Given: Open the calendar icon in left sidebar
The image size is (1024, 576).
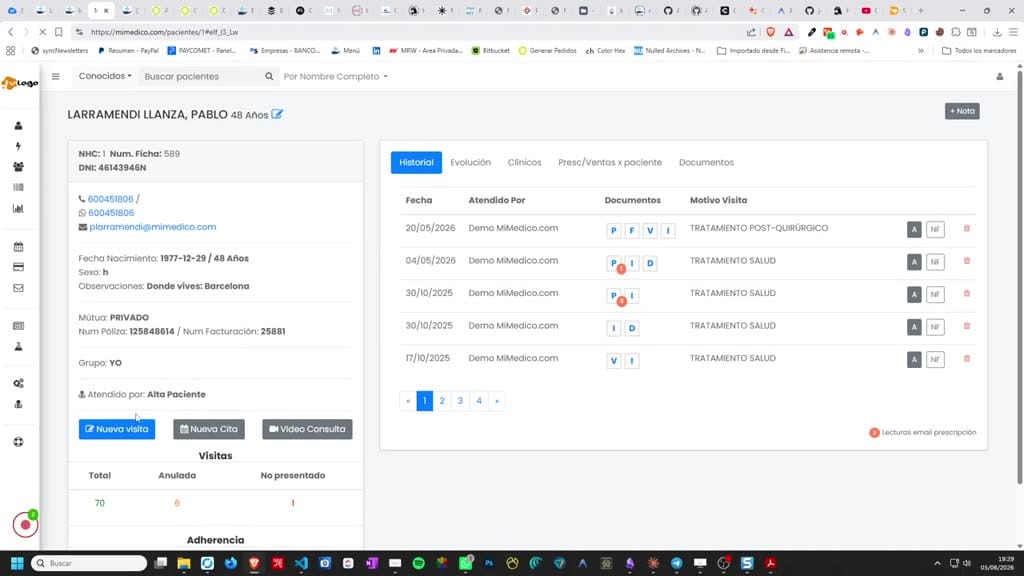Looking at the screenshot, I should click(x=18, y=247).
